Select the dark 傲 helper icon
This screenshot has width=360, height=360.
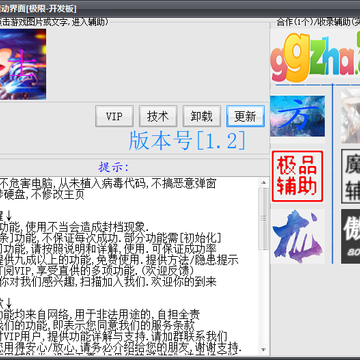pos(350,236)
